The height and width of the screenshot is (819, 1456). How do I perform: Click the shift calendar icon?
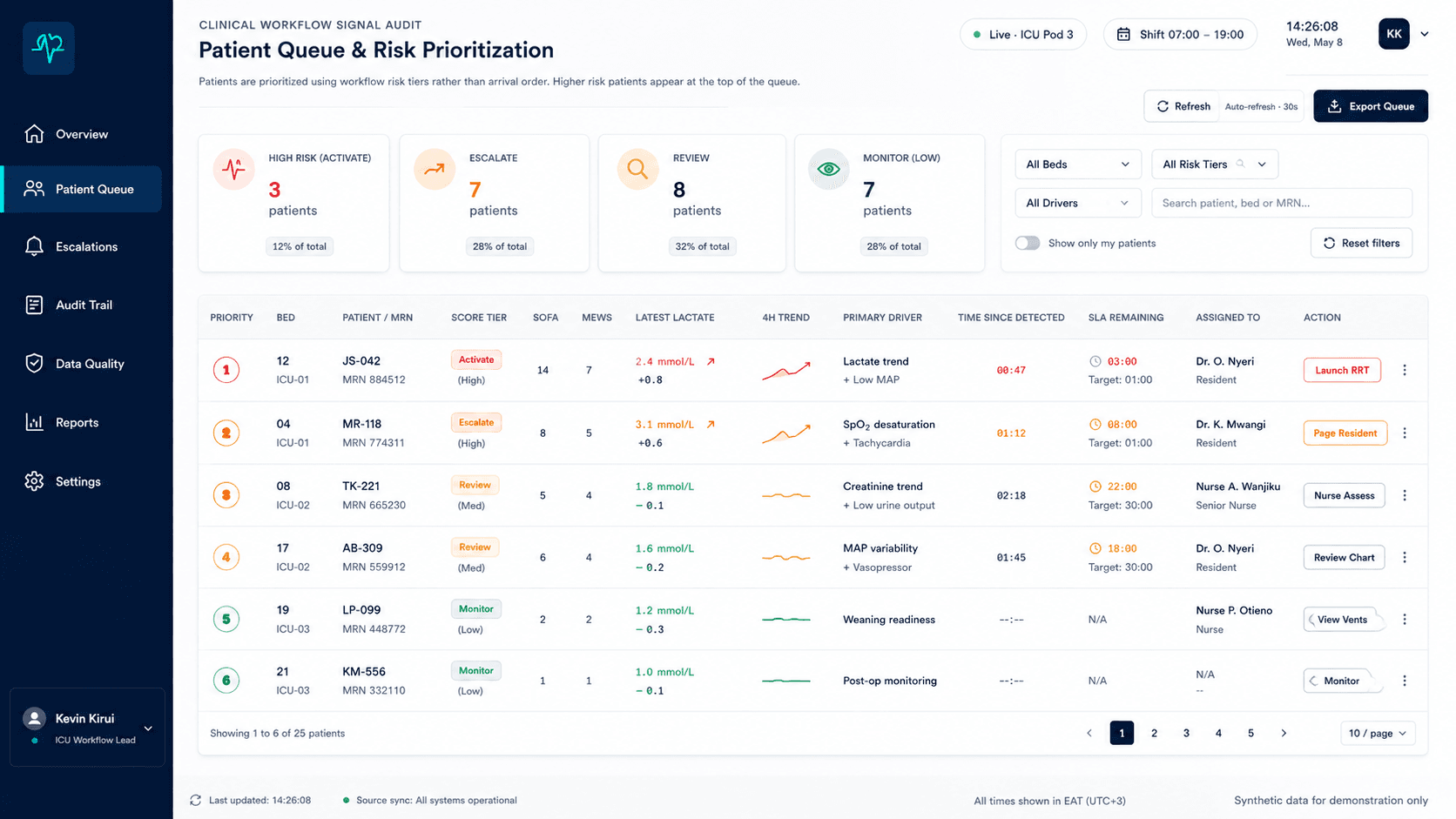pyautogui.click(x=1123, y=35)
